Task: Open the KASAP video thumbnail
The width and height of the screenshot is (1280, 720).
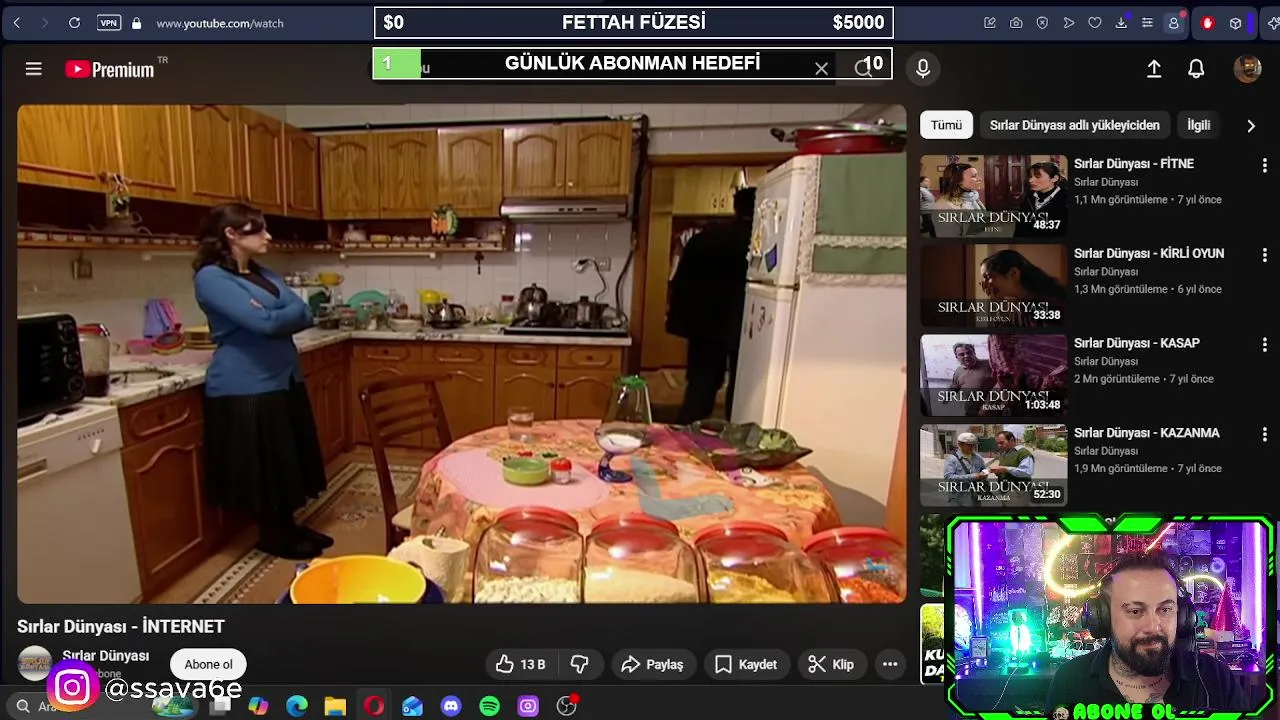Action: tap(993, 375)
